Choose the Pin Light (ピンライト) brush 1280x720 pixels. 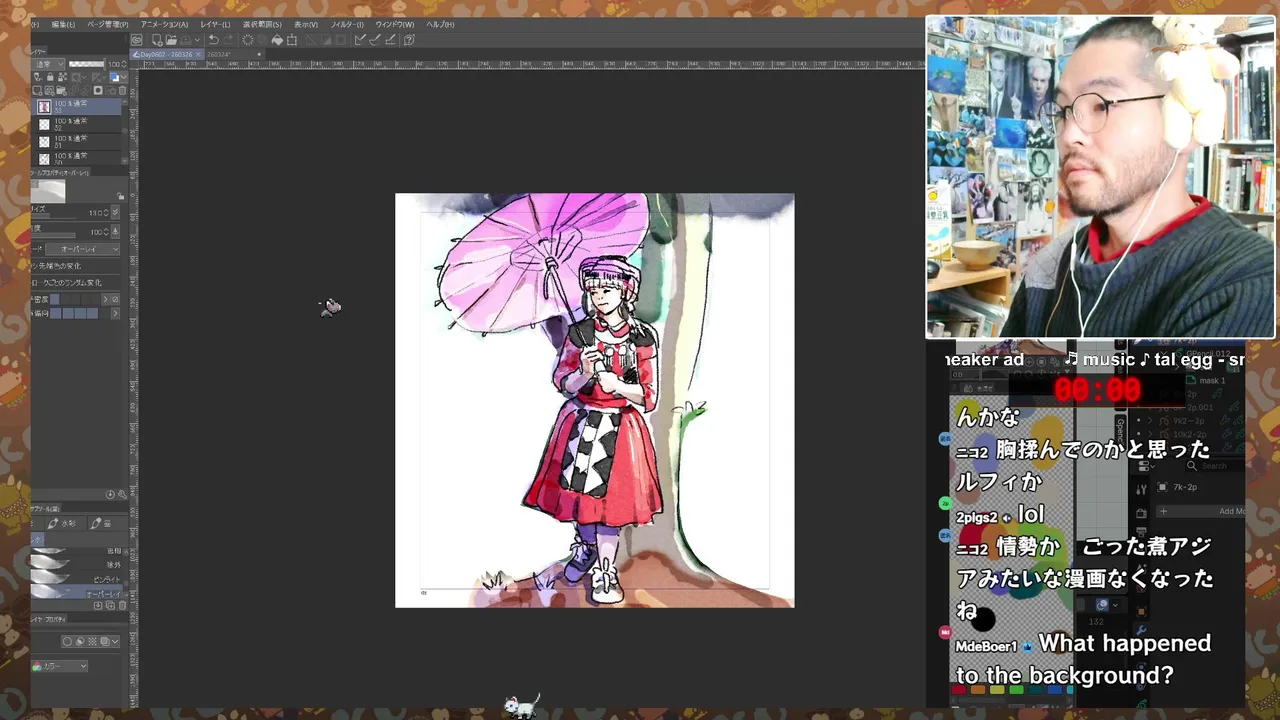(76, 579)
